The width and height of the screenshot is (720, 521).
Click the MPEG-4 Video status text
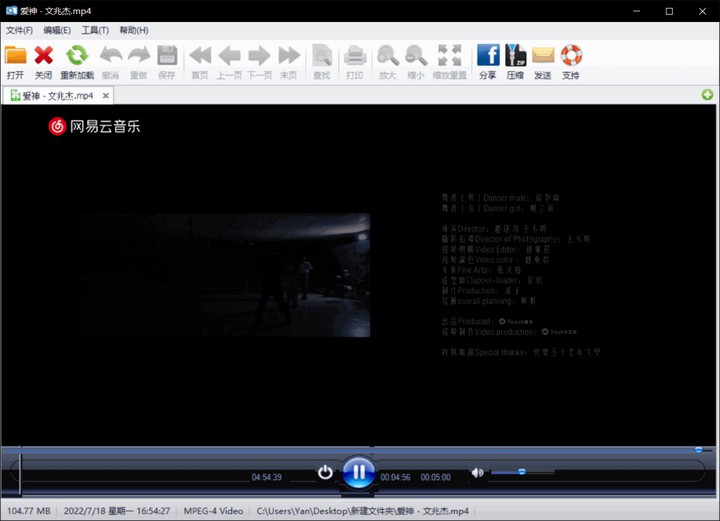click(214, 511)
